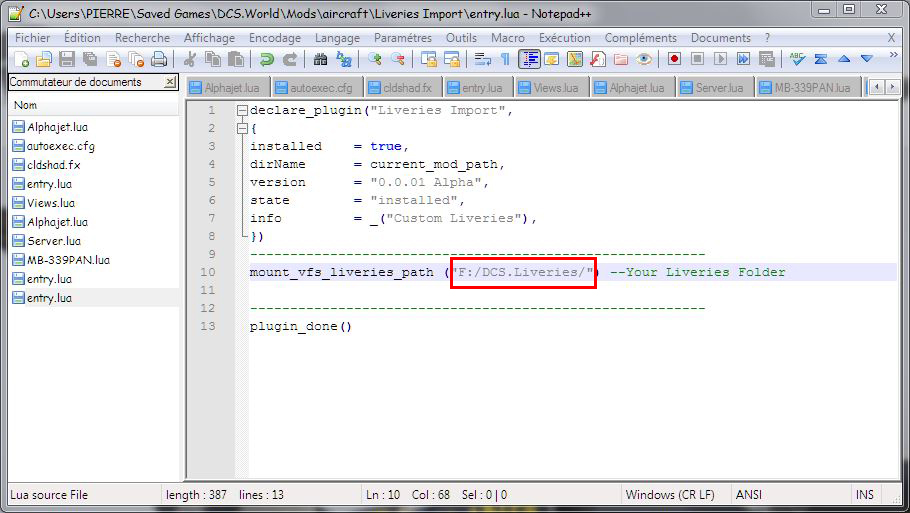910x513 pixels.
Task: Click the Copy toolbar icon
Action: point(213,59)
